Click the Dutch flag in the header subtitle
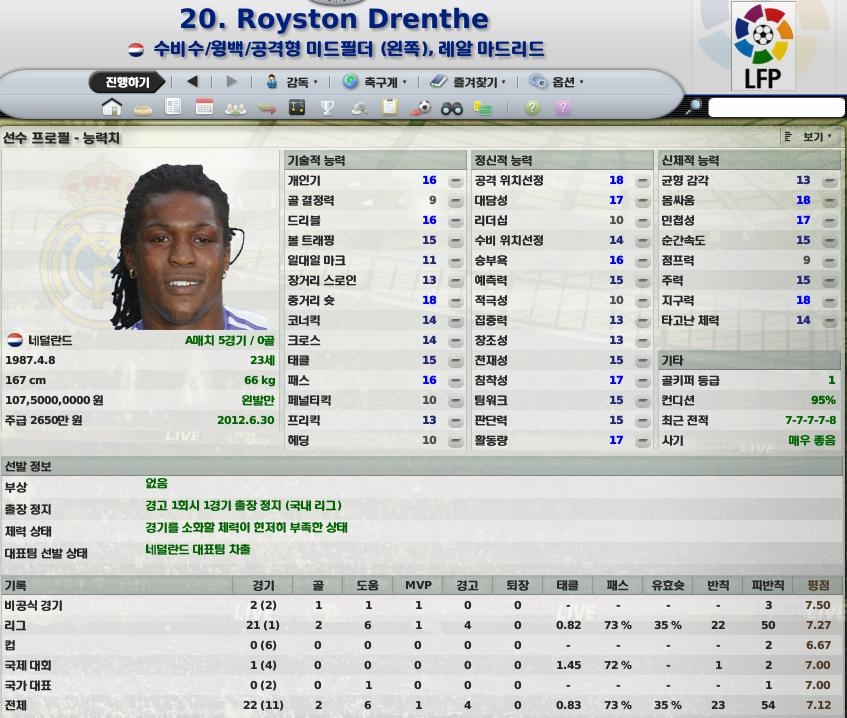Screen dimensions: 847x718 pos(136,50)
